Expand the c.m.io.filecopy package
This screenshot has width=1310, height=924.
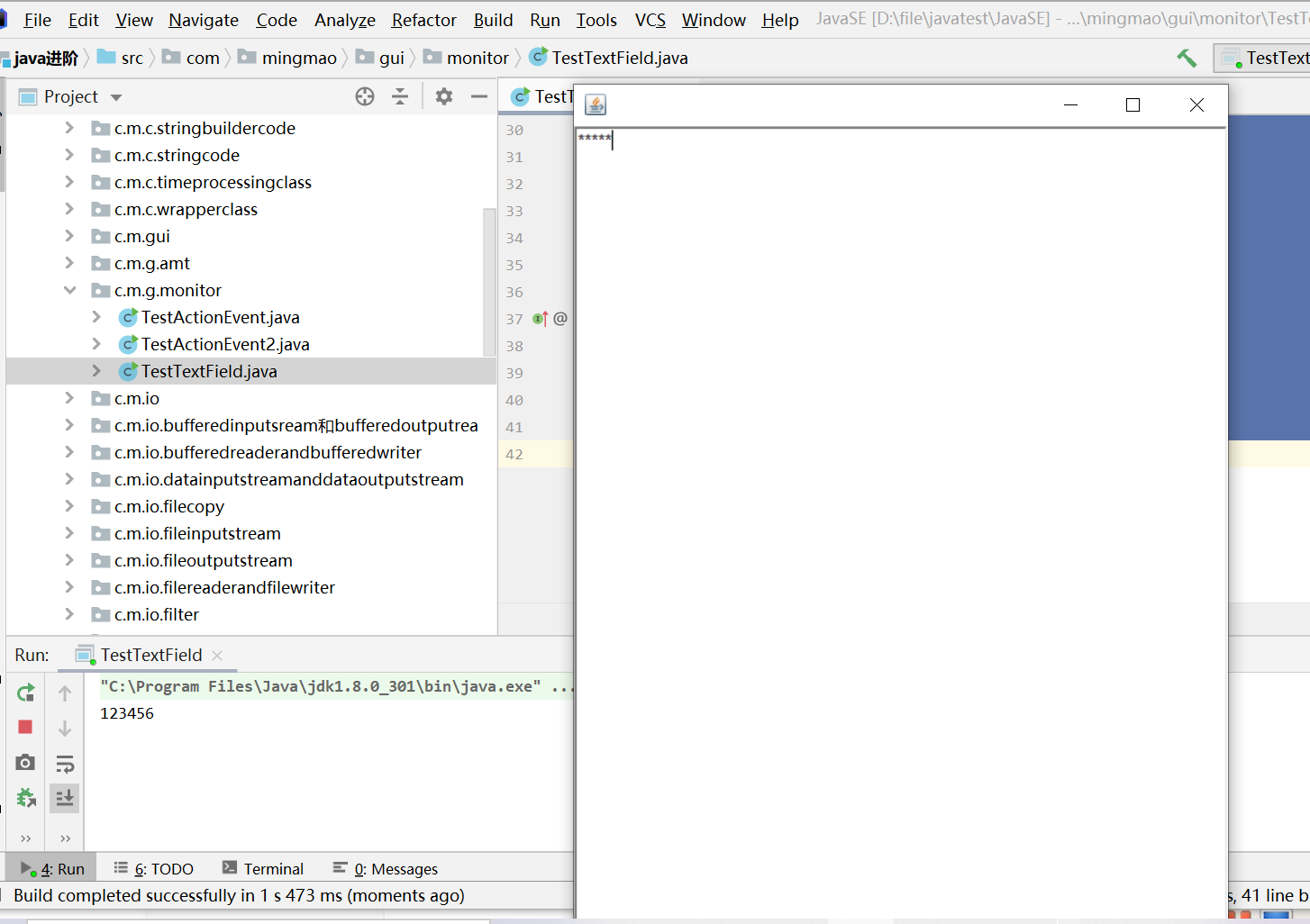69,506
